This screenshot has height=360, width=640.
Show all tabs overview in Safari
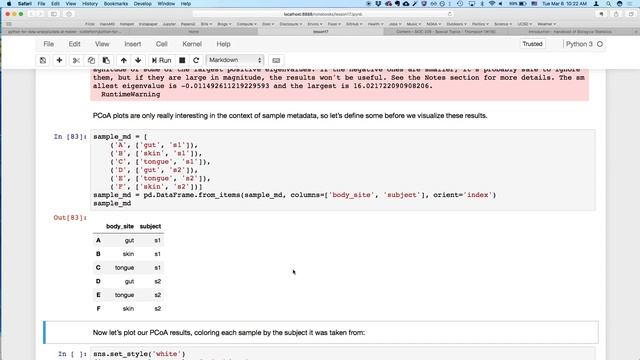click(x=631, y=14)
